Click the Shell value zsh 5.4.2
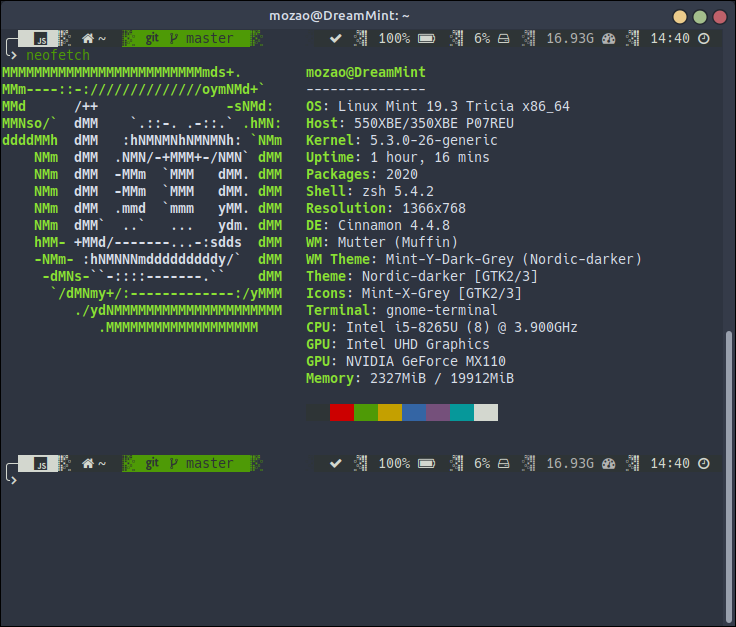 398,191
